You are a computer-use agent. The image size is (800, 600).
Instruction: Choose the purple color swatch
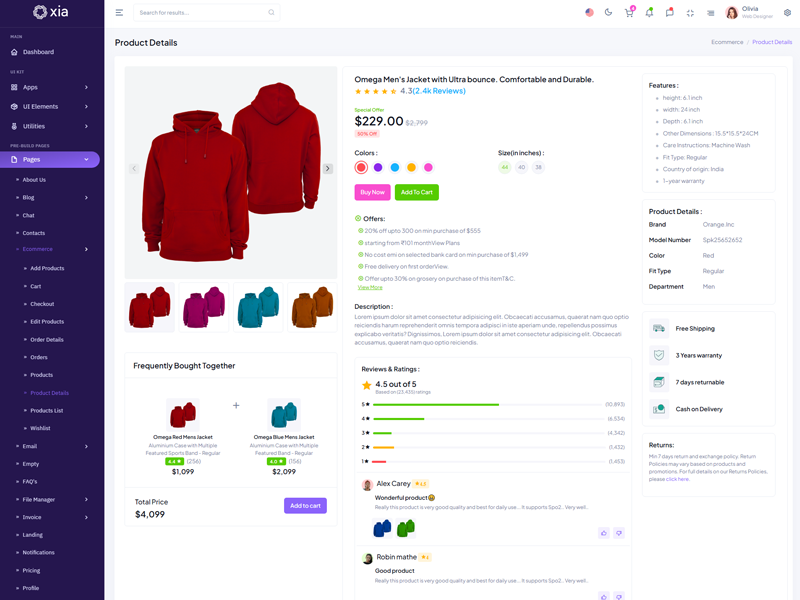pyautogui.click(x=378, y=167)
